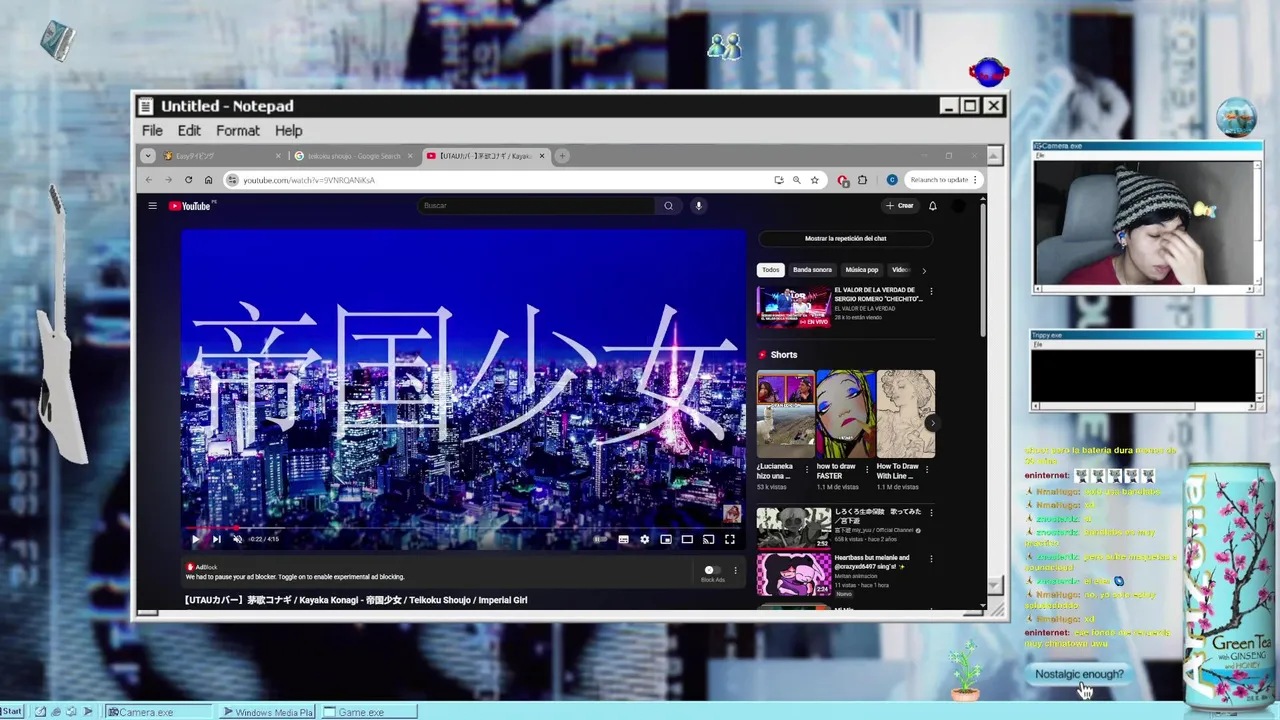
Task: Select the Música pop chip
Action: click(862, 270)
